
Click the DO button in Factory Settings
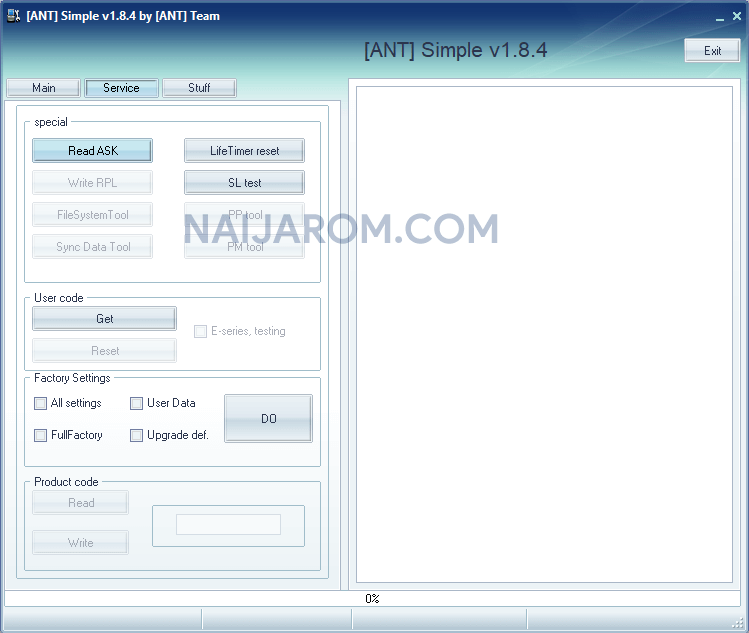(268, 418)
